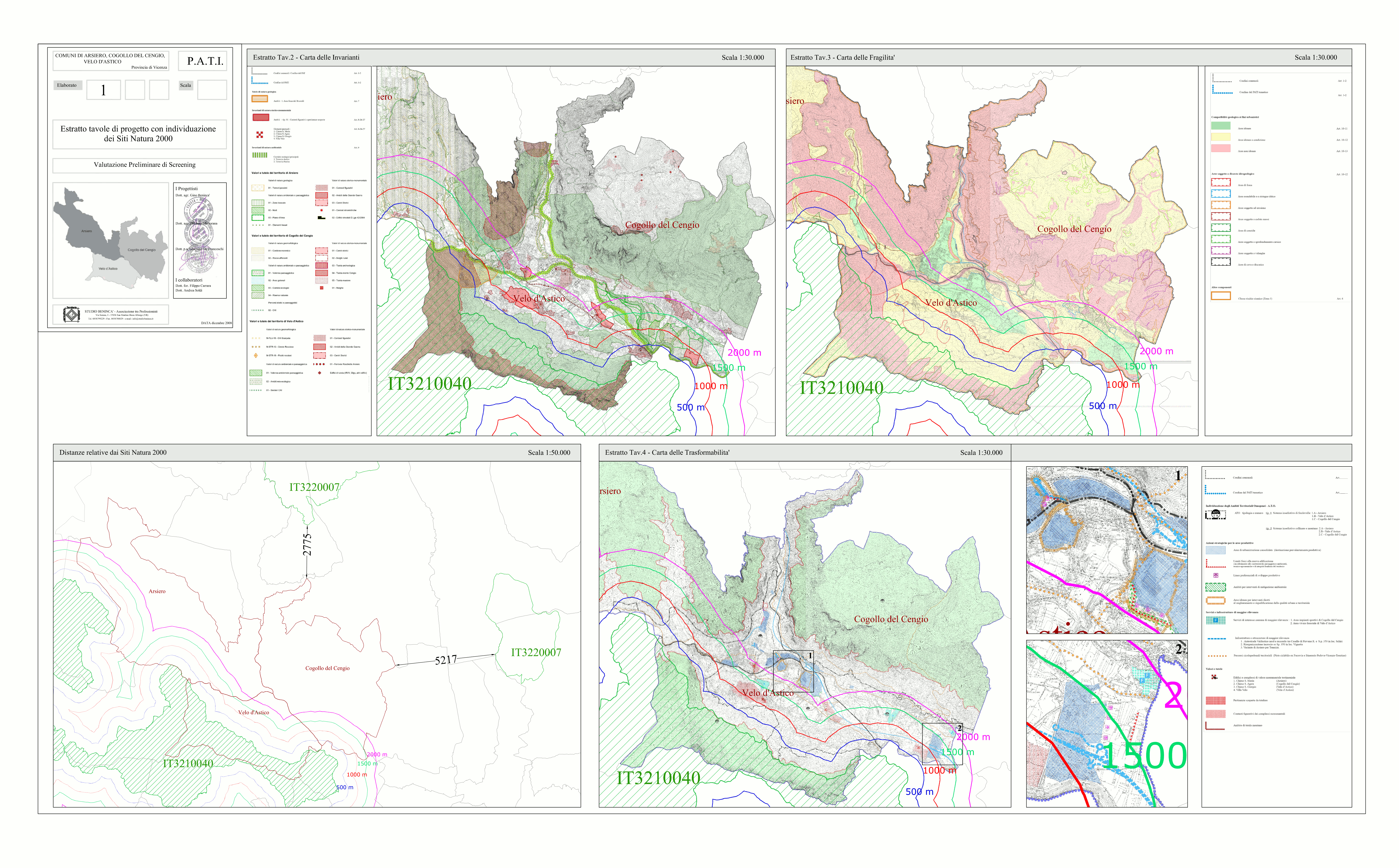Click the Elaborato number 1 box
The height and width of the screenshot is (868, 1399).
point(103,90)
